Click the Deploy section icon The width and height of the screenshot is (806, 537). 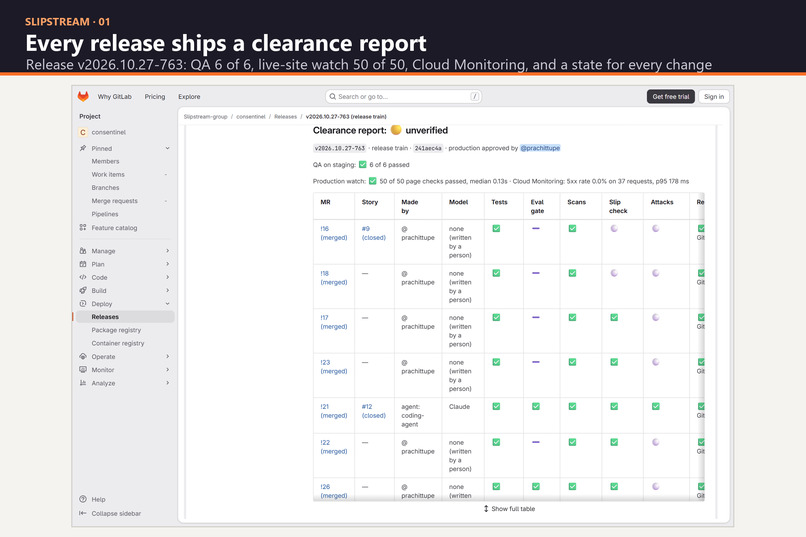[83, 304]
